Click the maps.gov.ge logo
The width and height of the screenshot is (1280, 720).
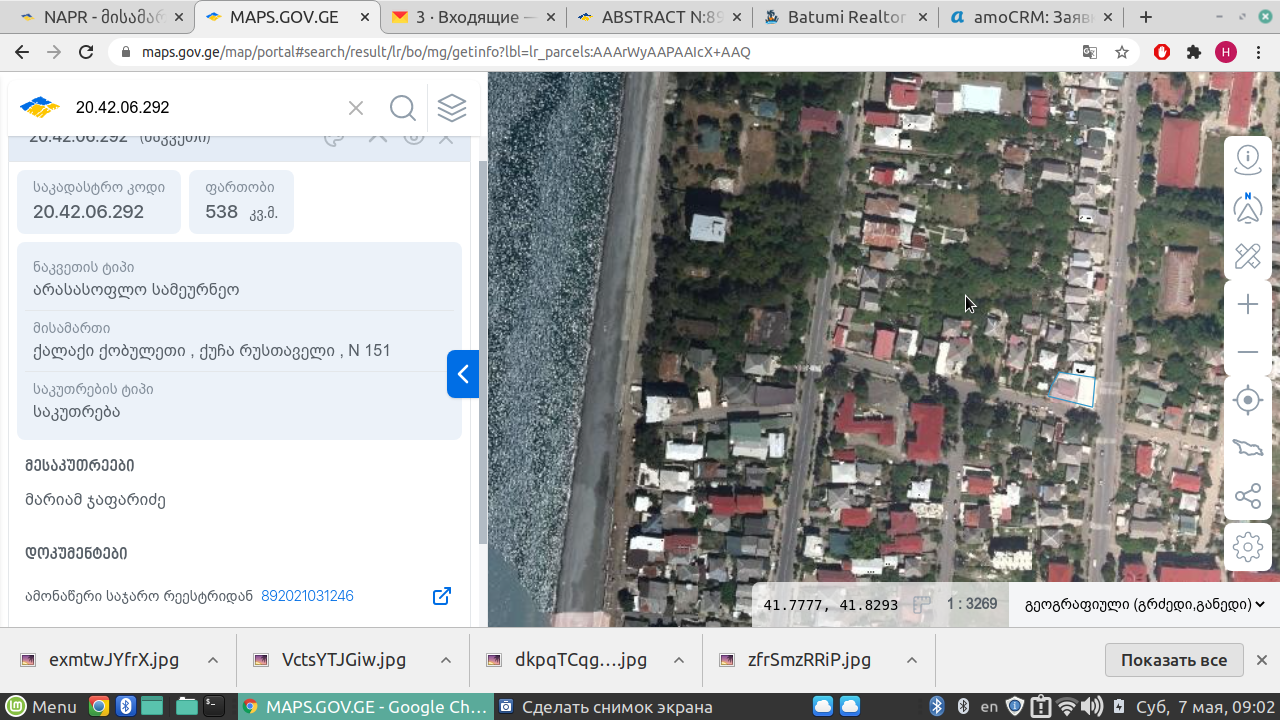pos(40,108)
